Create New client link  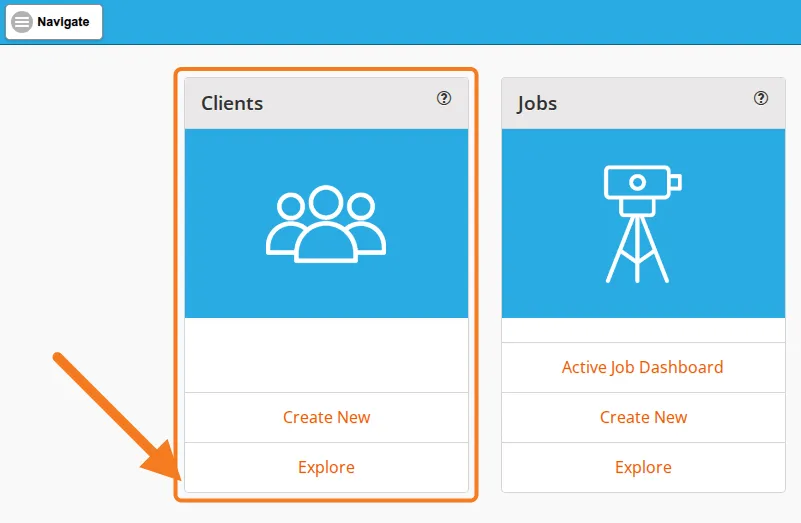tap(326, 417)
